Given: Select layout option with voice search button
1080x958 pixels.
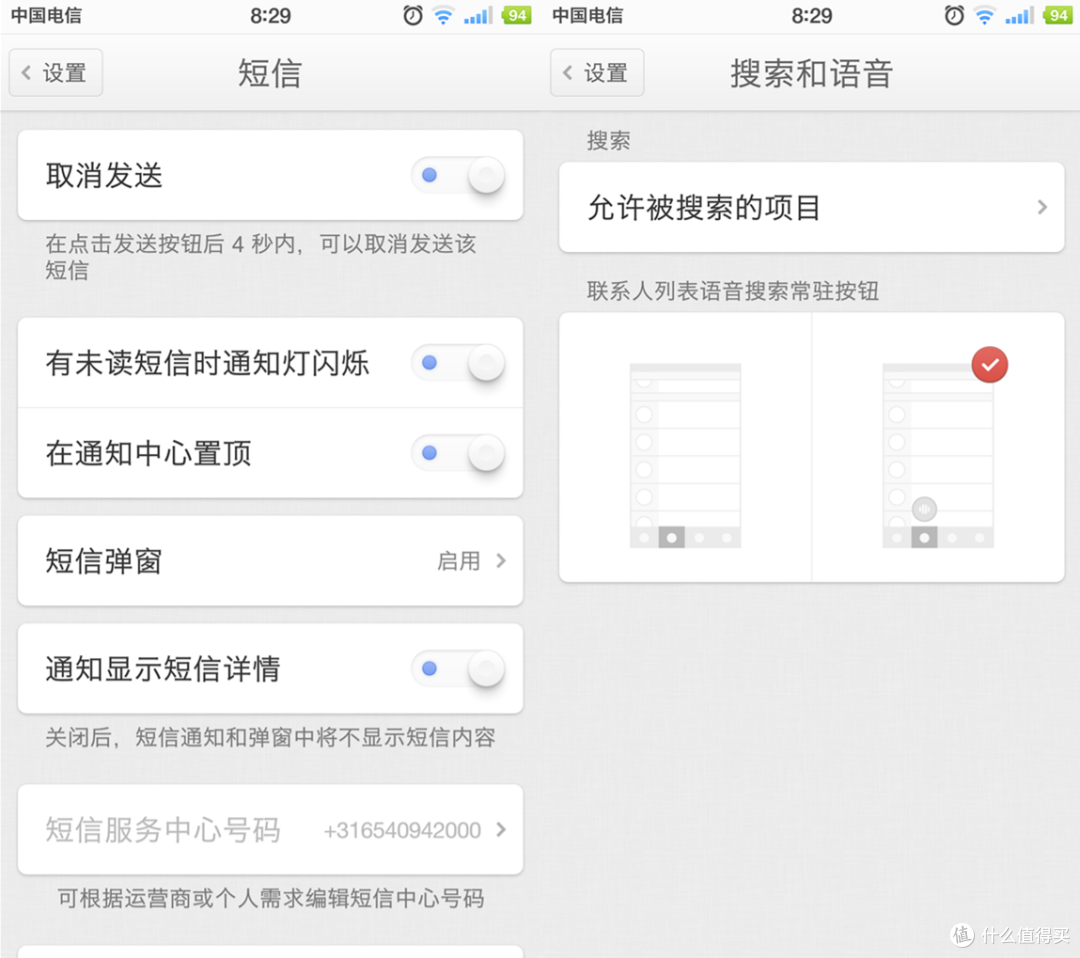Looking at the screenshot, I should click(x=938, y=448).
